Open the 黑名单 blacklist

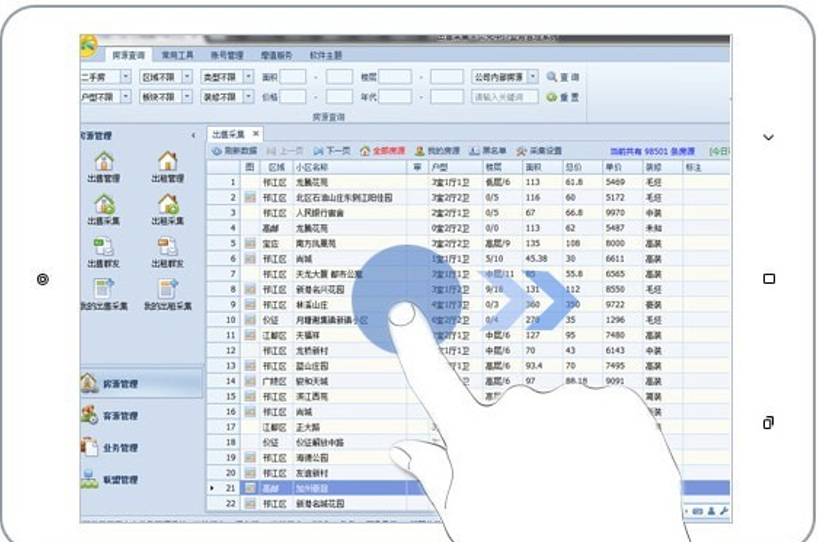(x=488, y=151)
